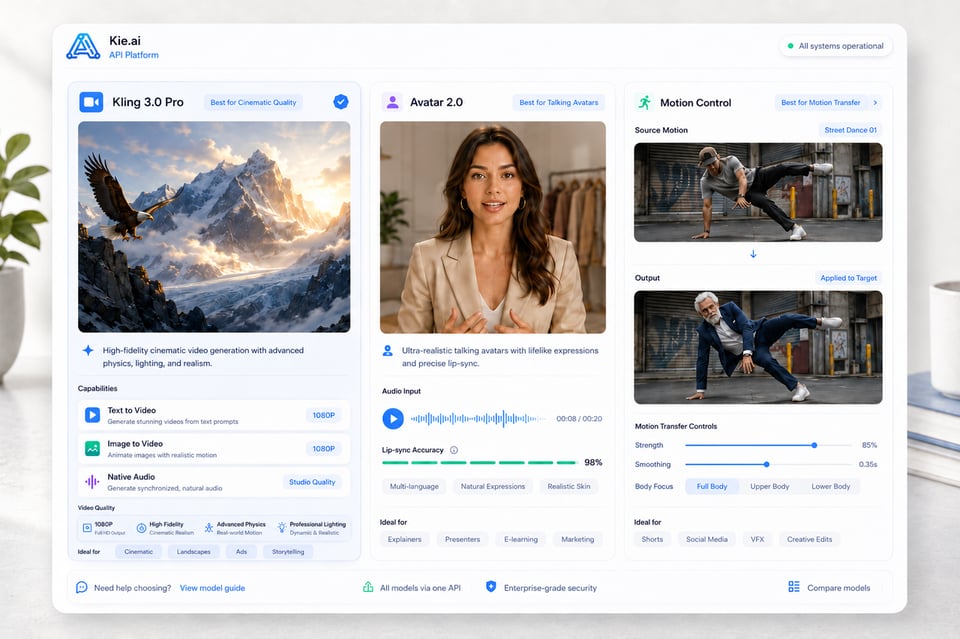Click the Avatar 2.0 person icon
This screenshot has height=639, width=960.
(392, 102)
